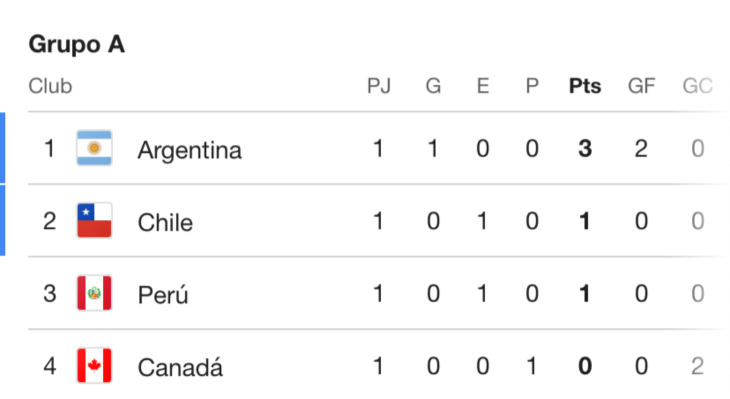Screen dimensions: 730x399
Task: Open the Argentina team name
Action: [189, 150]
